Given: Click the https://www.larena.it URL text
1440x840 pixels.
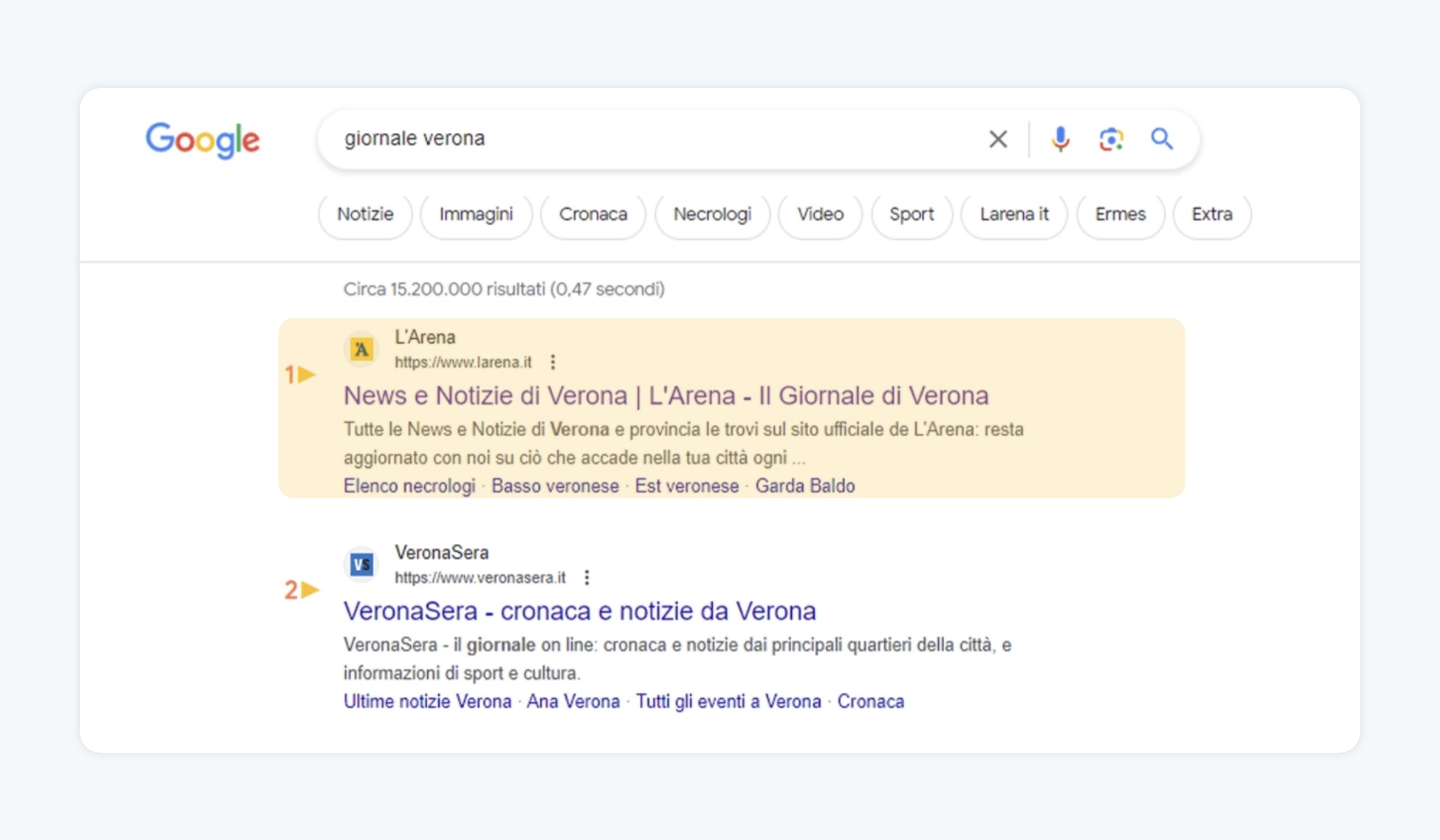Looking at the screenshot, I should click(463, 362).
